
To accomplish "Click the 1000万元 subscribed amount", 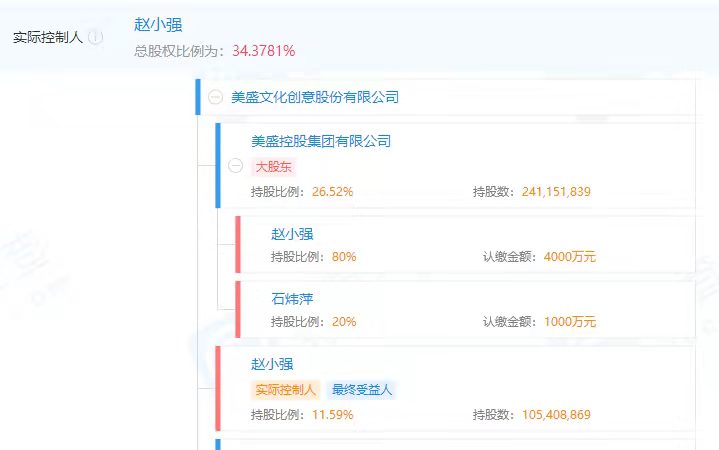I will [569, 322].
